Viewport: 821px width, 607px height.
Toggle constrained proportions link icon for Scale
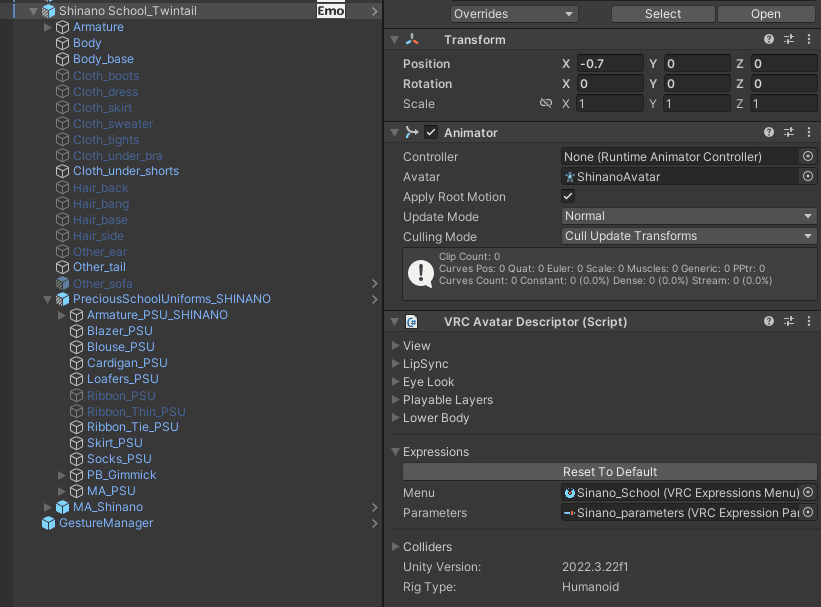[x=546, y=104]
